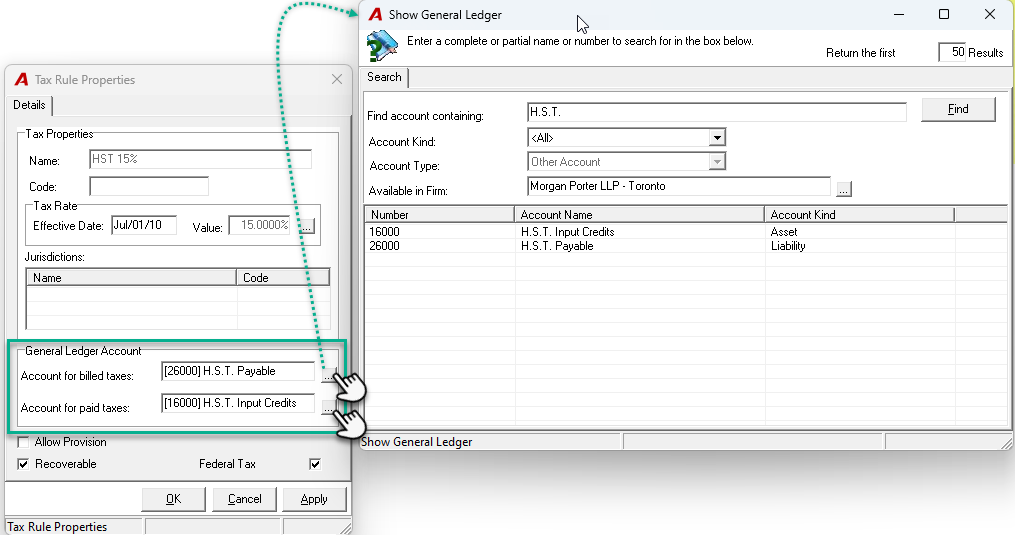
Task: Minimize the Show General Ledger window
Action: 898,14
